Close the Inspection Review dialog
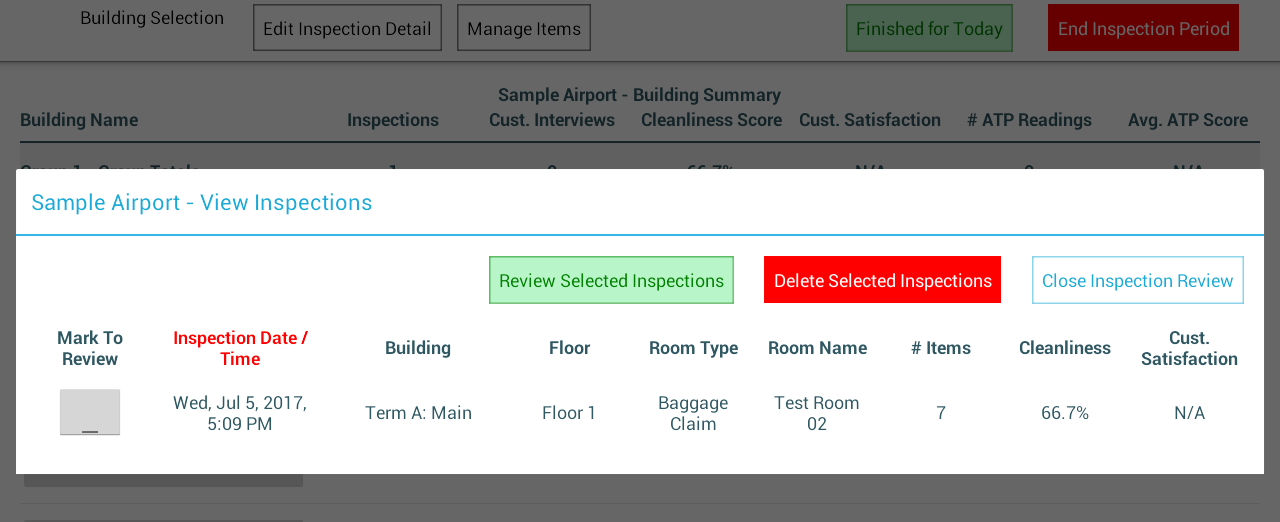 click(x=1137, y=280)
